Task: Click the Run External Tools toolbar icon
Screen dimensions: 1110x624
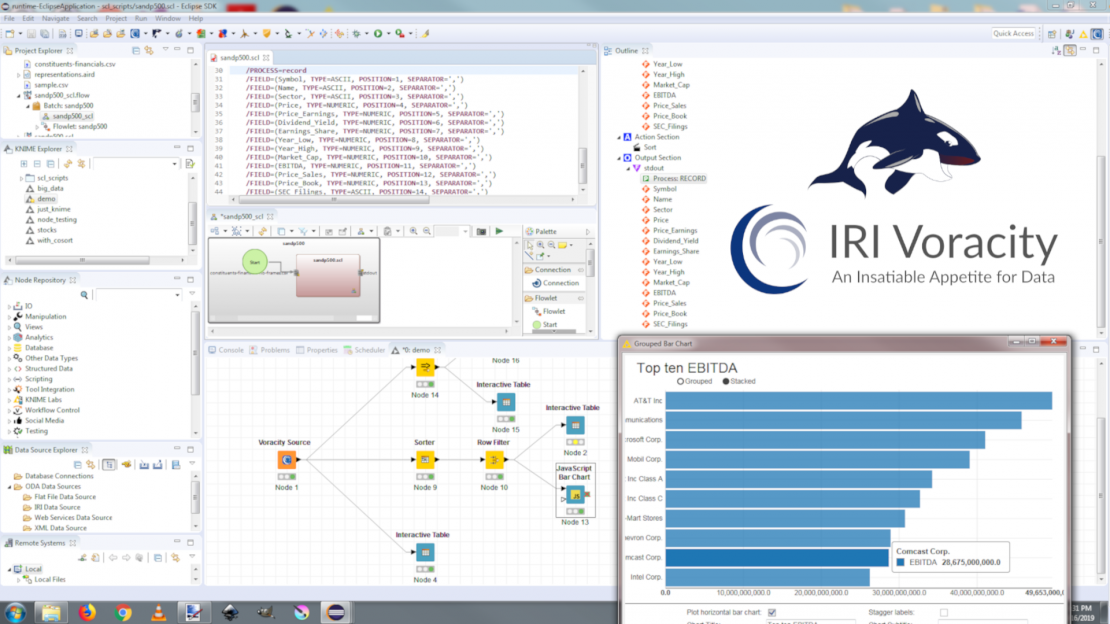Action: click(400, 33)
